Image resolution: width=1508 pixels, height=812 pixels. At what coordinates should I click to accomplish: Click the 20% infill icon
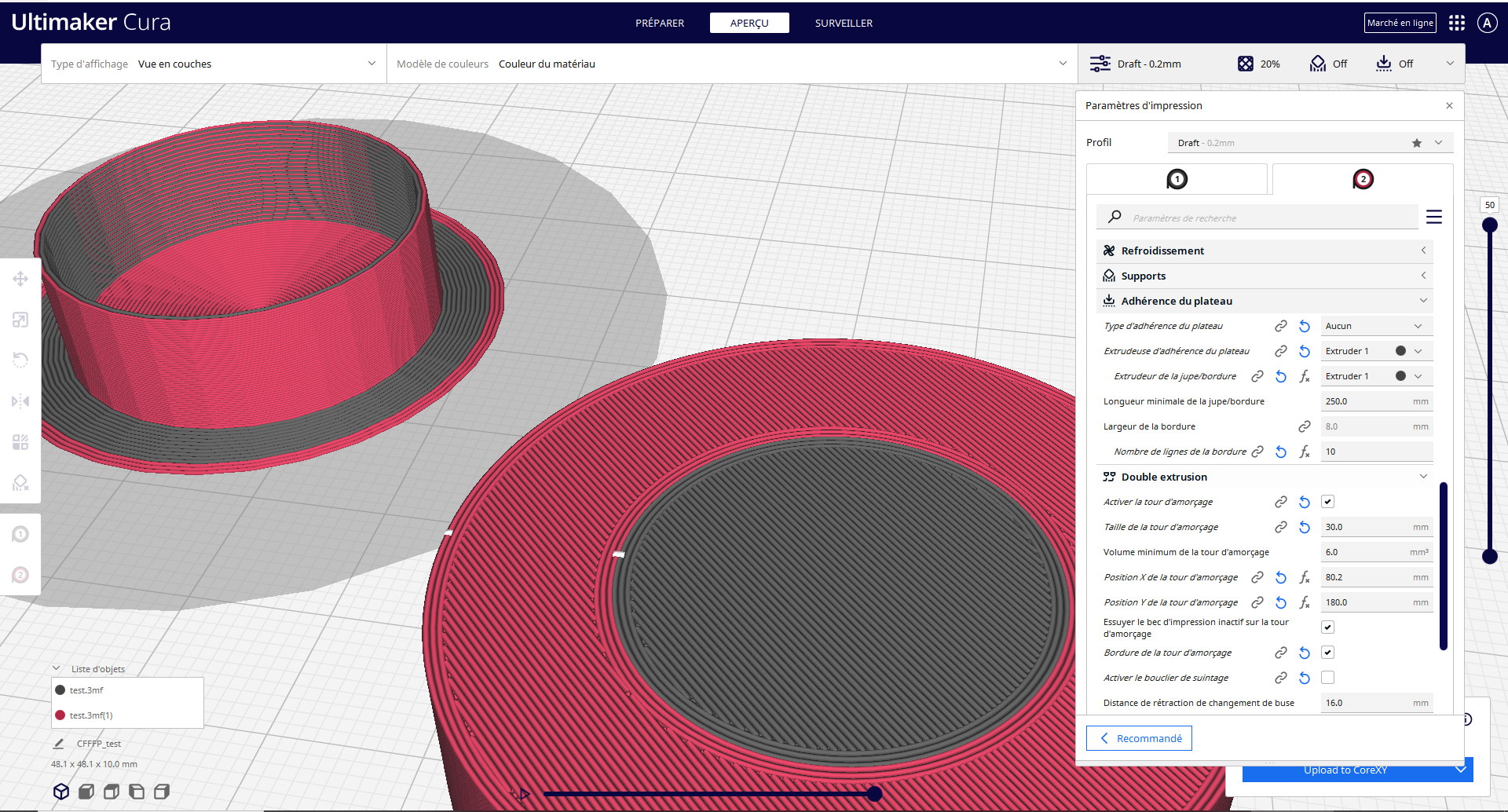coord(1246,64)
